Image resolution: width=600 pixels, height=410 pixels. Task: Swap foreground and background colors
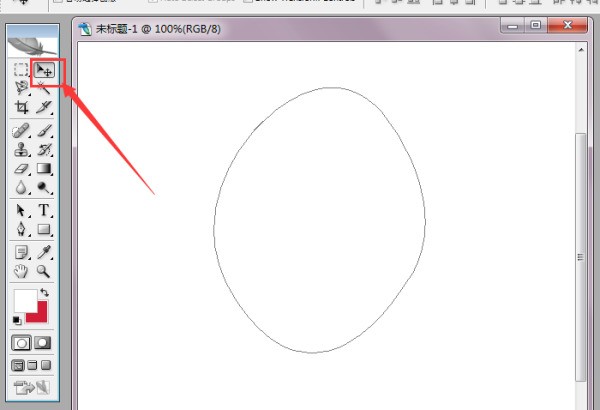pyautogui.click(x=44, y=292)
